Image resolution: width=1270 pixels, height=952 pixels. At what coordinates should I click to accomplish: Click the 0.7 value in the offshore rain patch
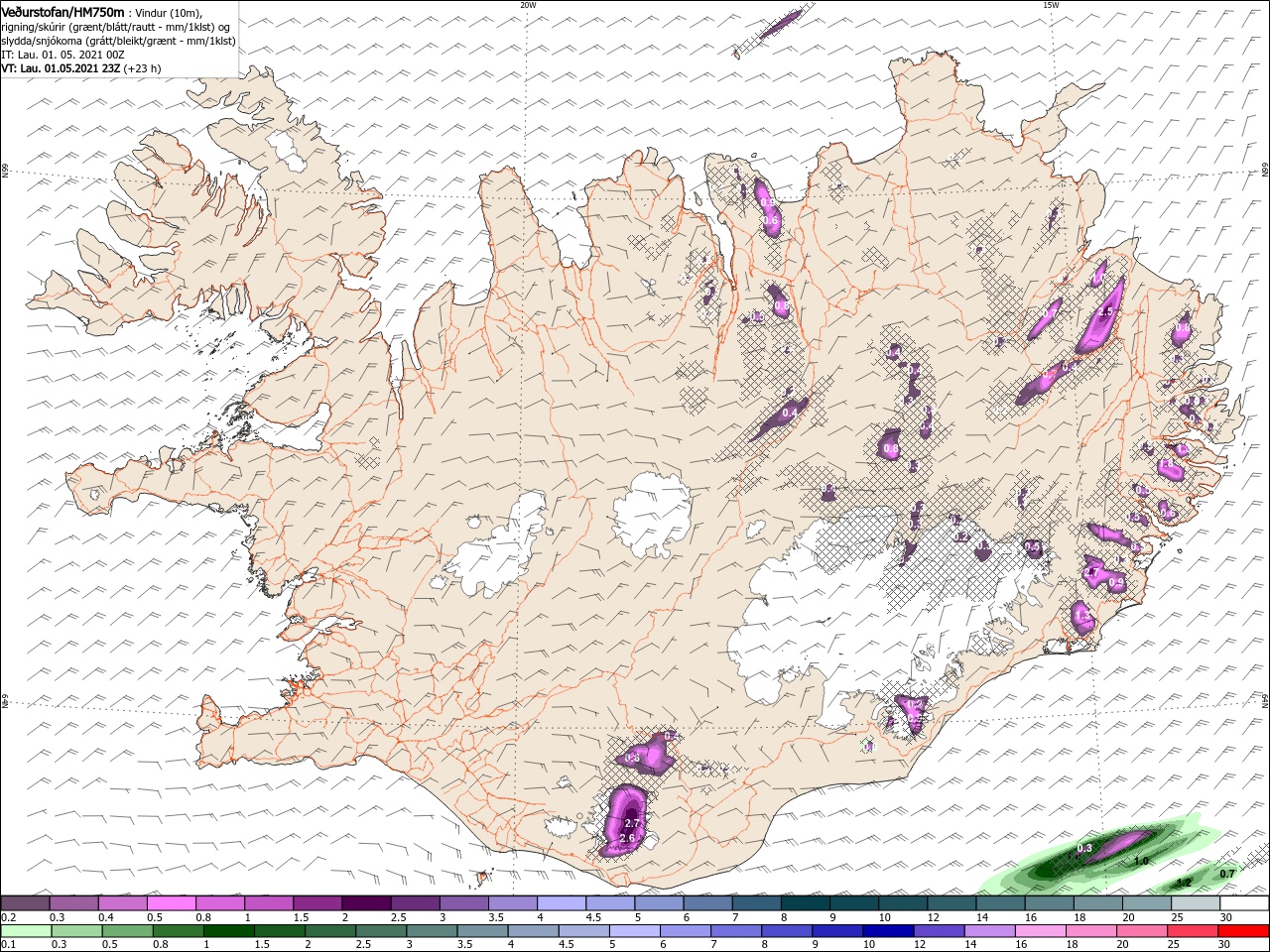click(x=1227, y=873)
